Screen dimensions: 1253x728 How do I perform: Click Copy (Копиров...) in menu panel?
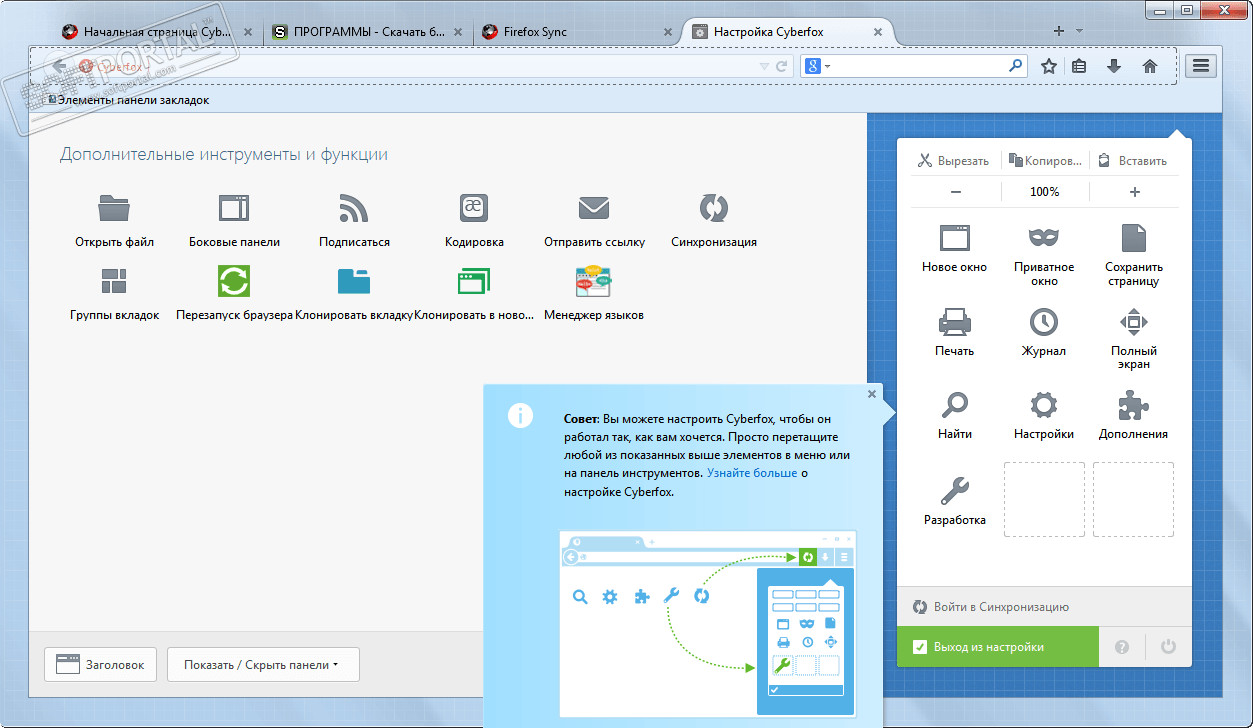pyautogui.click(x=1044, y=160)
